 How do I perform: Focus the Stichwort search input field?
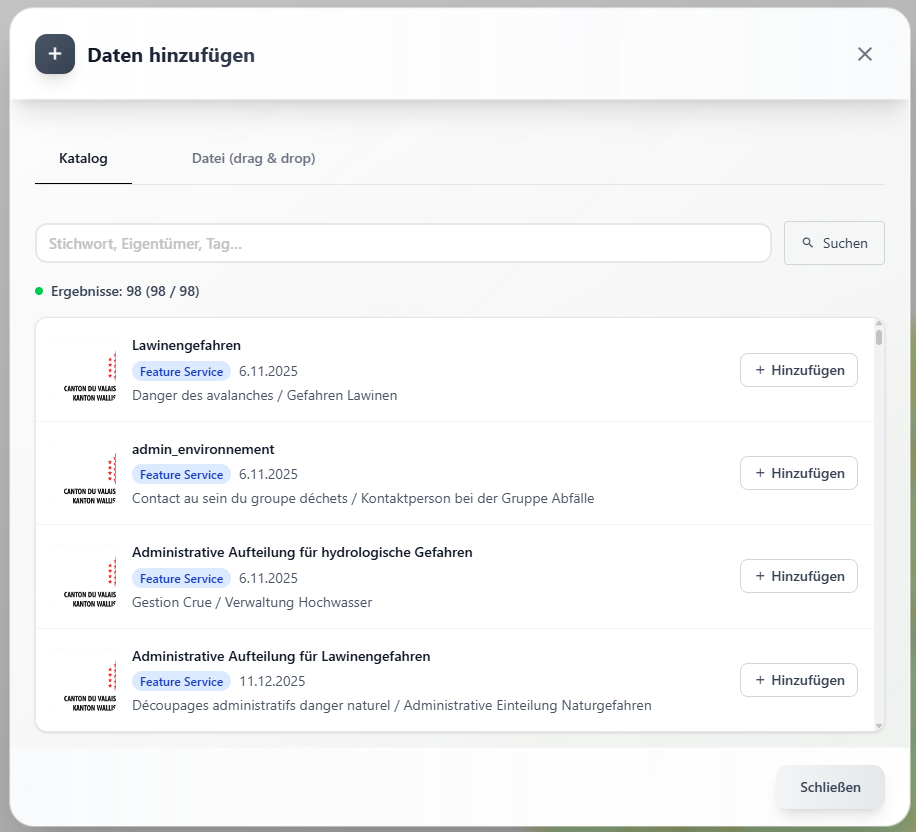402,243
